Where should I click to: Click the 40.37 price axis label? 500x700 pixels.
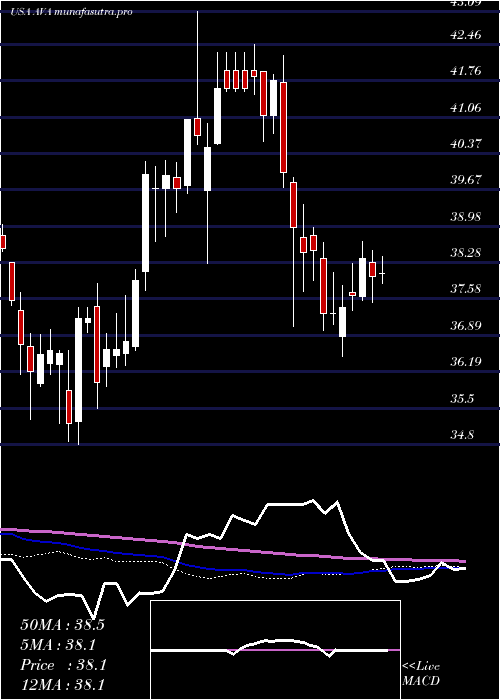click(x=466, y=144)
